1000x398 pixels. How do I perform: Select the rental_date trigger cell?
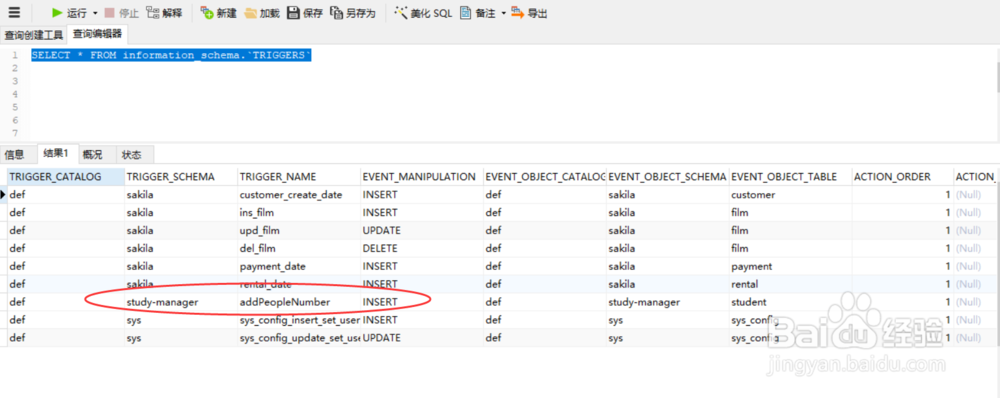298,284
